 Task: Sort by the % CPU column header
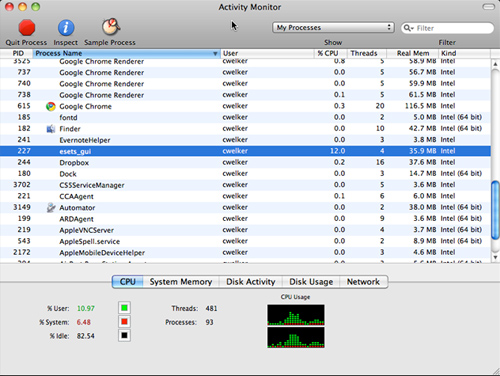pos(331,53)
